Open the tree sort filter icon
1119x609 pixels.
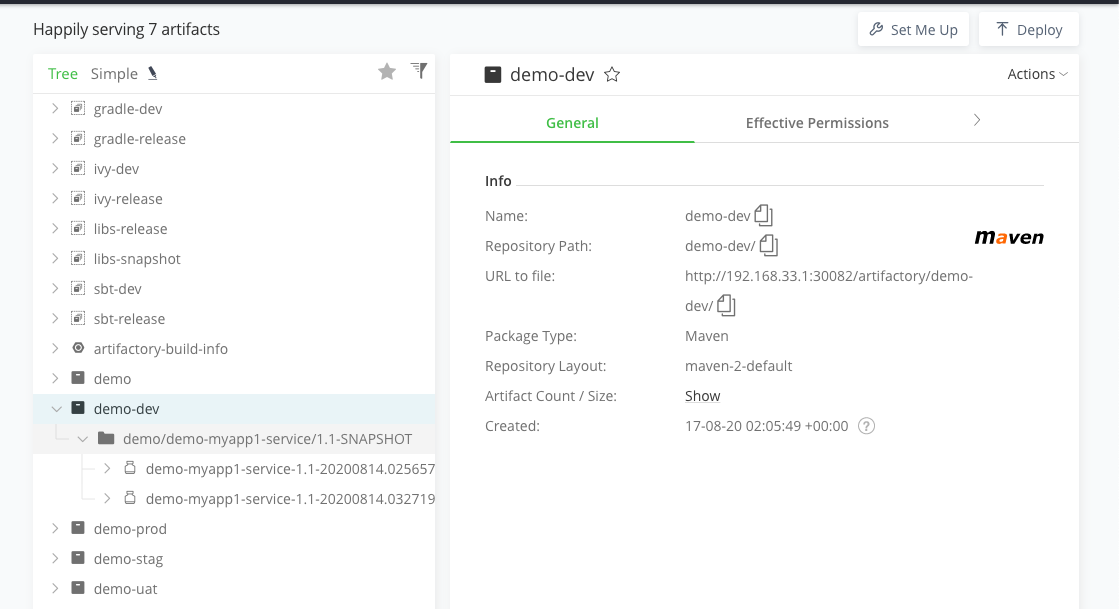tap(419, 71)
